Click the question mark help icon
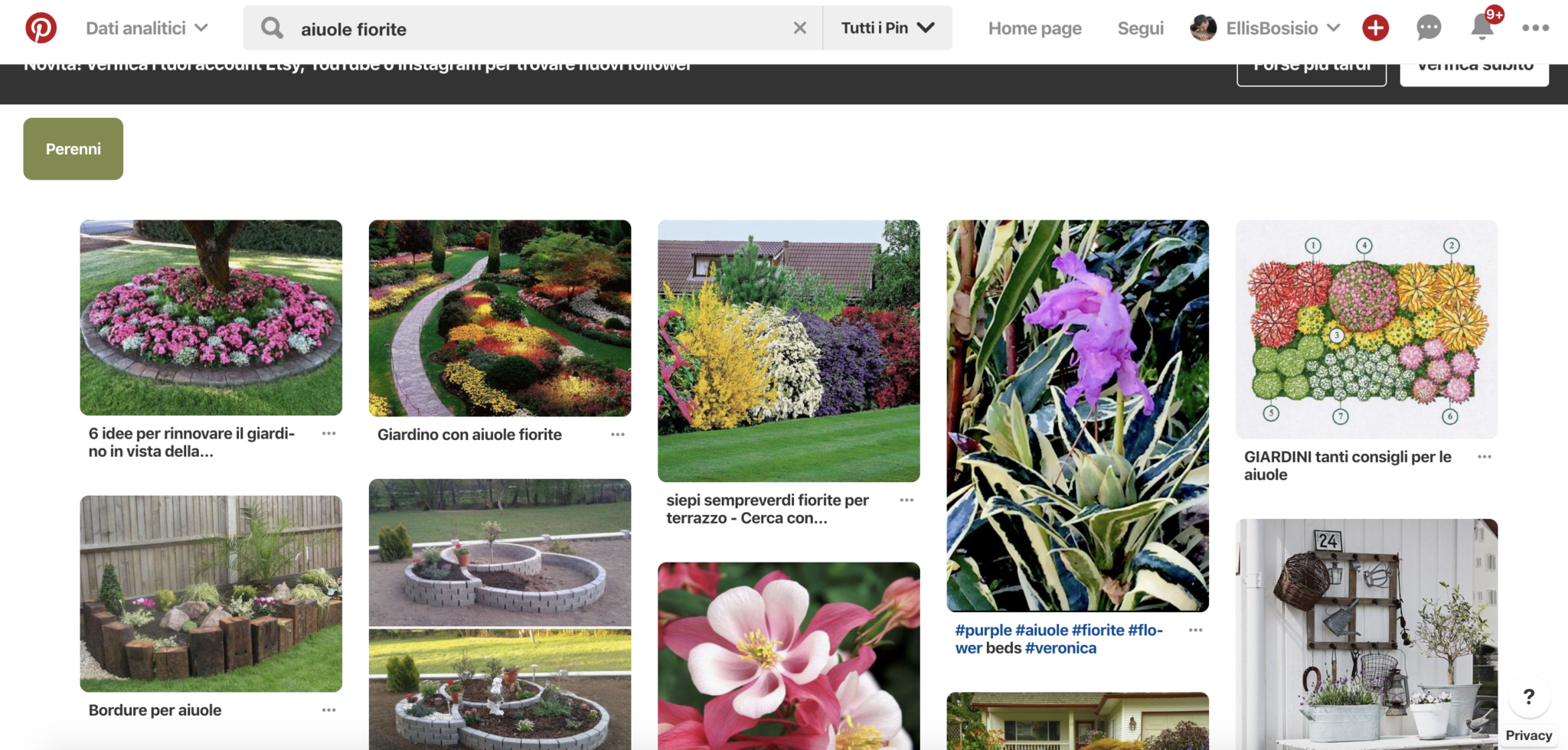 (x=1528, y=696)
